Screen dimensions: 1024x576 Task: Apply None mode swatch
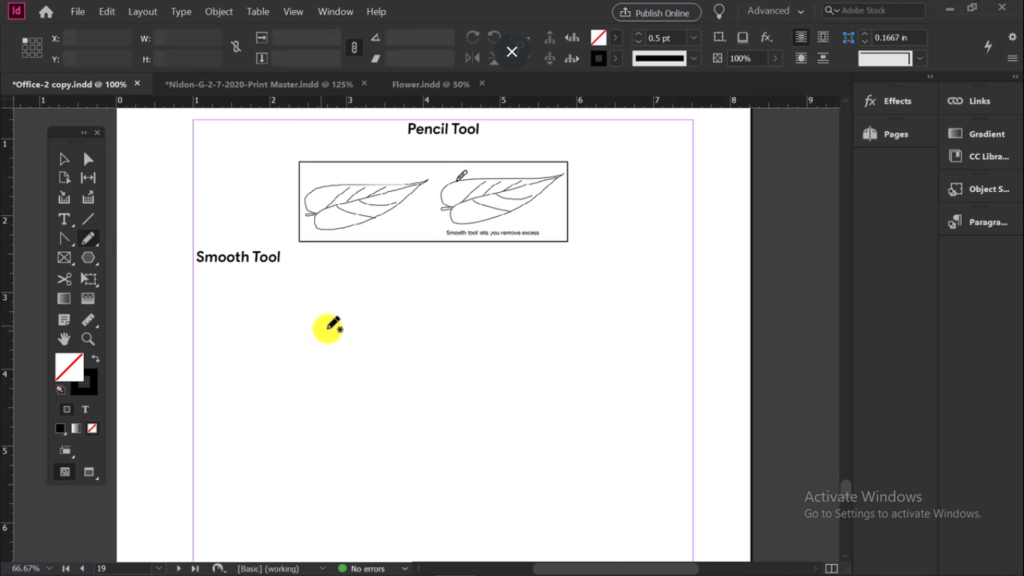(x=92, y=428)
